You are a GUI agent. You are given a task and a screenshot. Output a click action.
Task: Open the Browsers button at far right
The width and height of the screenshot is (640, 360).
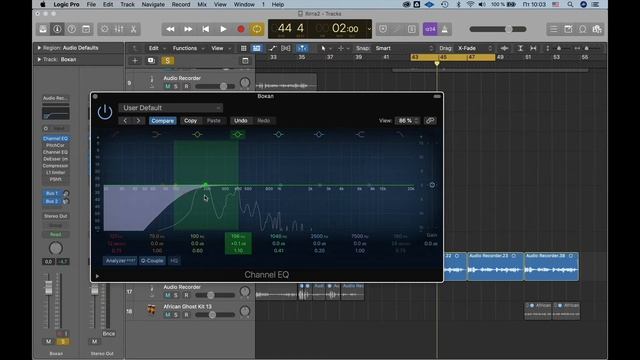597,29
